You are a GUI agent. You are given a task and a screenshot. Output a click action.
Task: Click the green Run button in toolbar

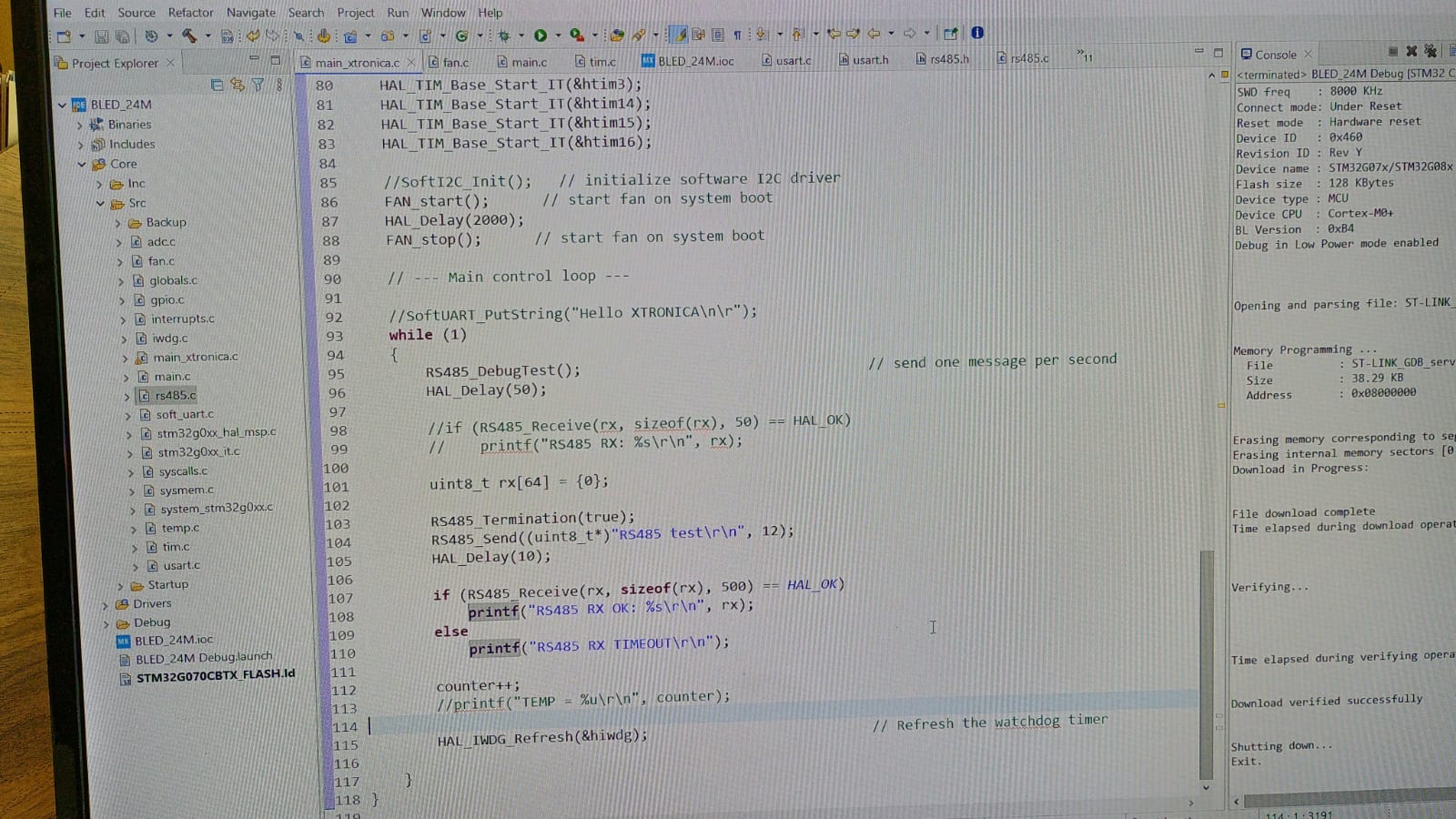[541, 35]
